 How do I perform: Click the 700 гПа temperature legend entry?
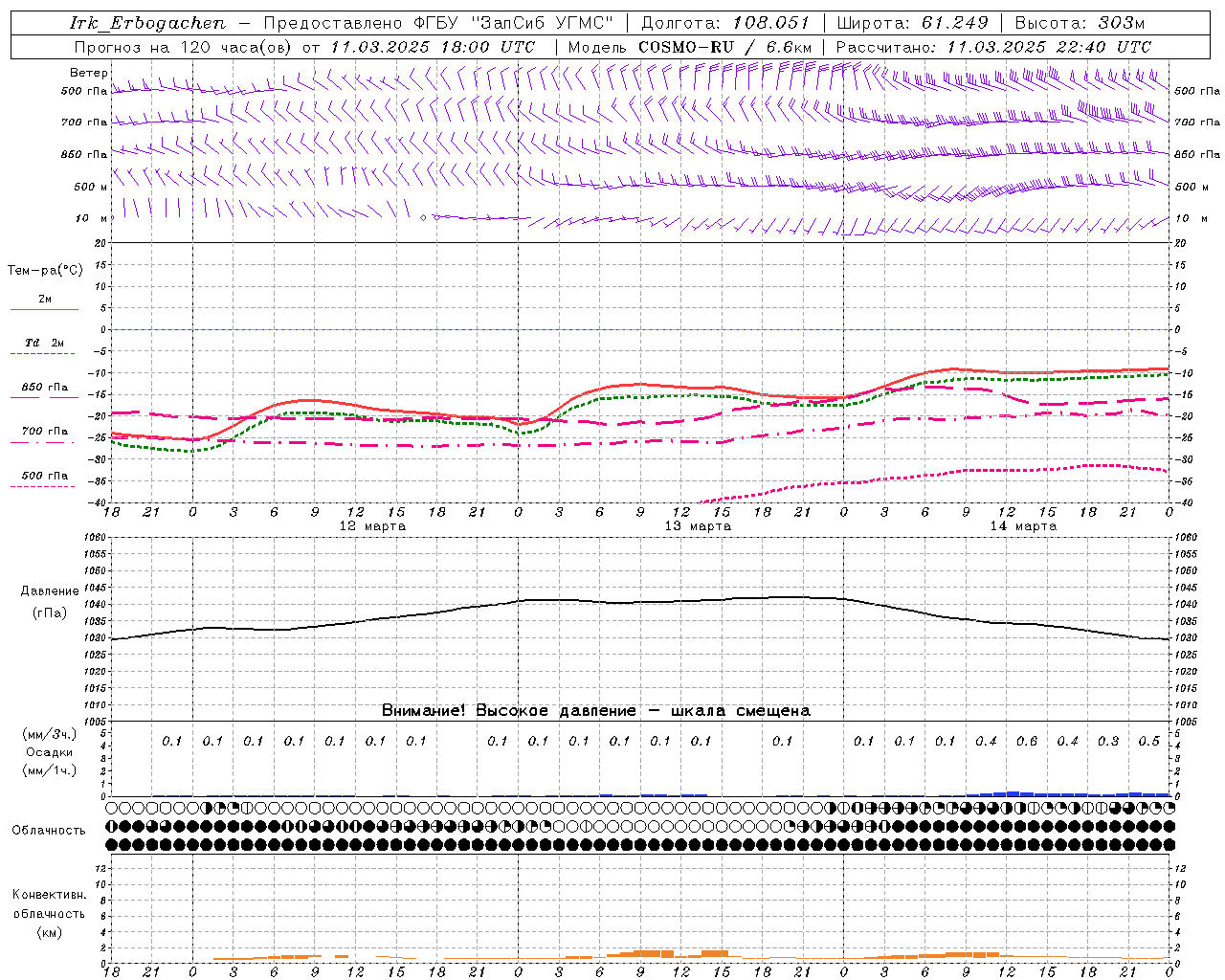45,432
